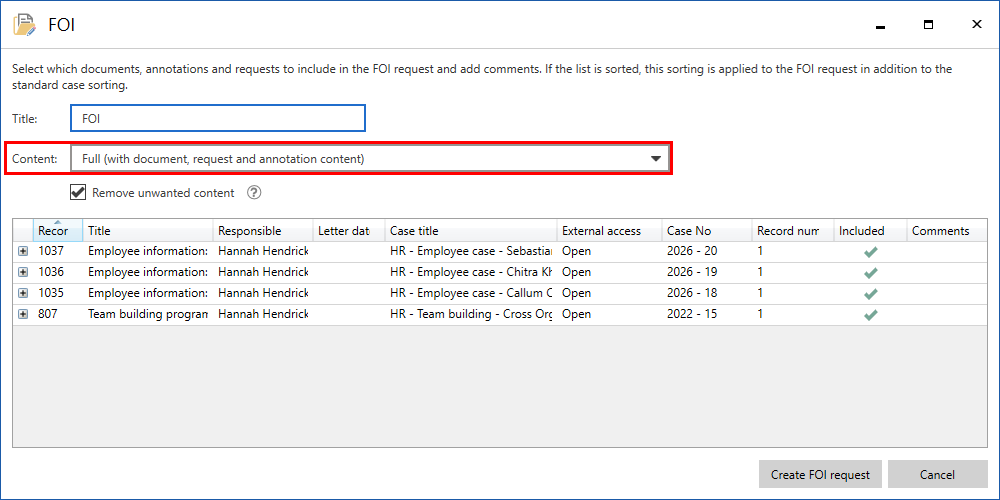The image size is (1000, 500).
Task: Select Team building program title cell
Action: click(147, 314)
